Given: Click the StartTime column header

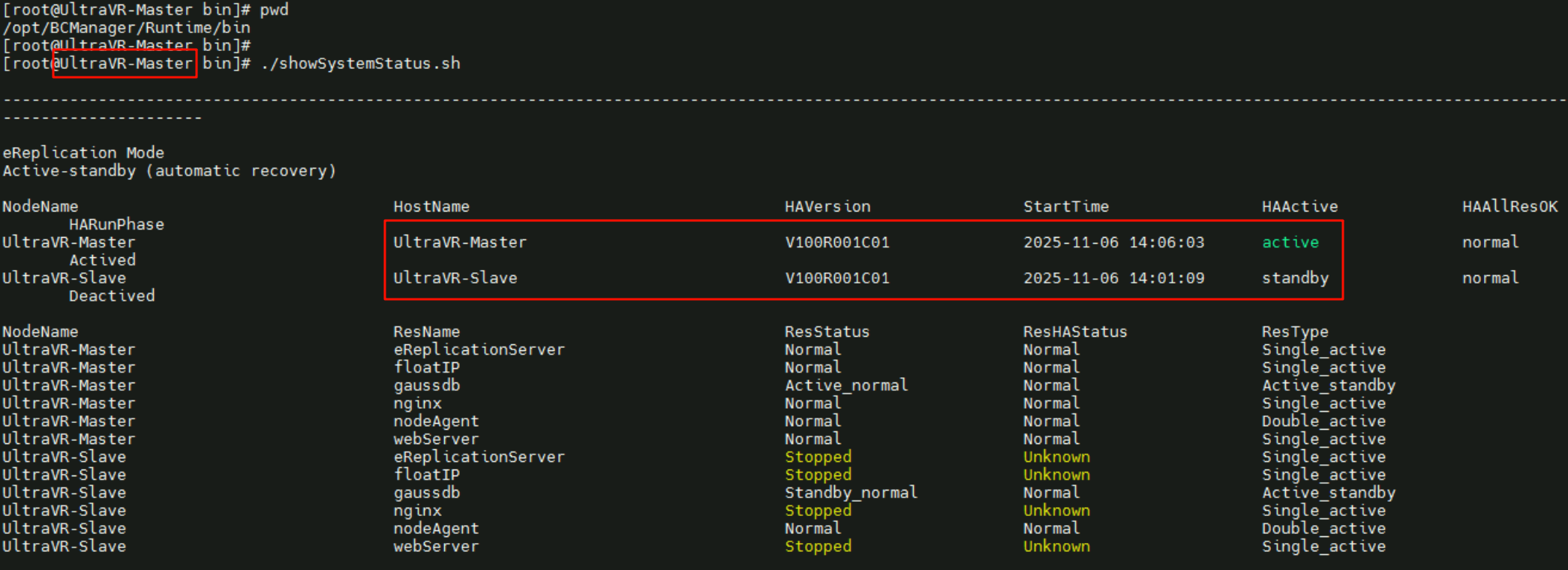Looking at the screenshot, I should 1065,206.
